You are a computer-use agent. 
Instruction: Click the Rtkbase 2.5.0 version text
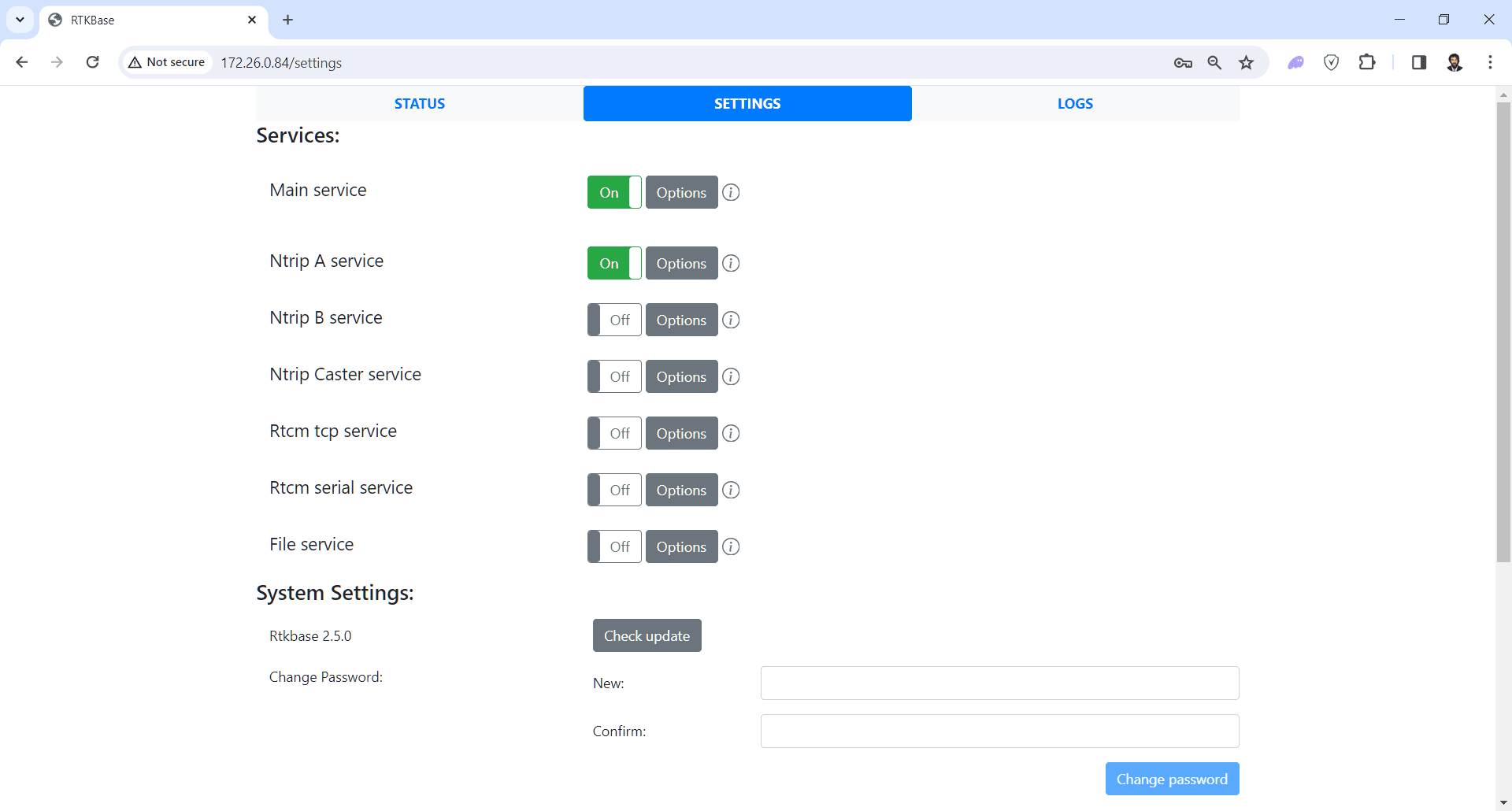tap(310, 636)
